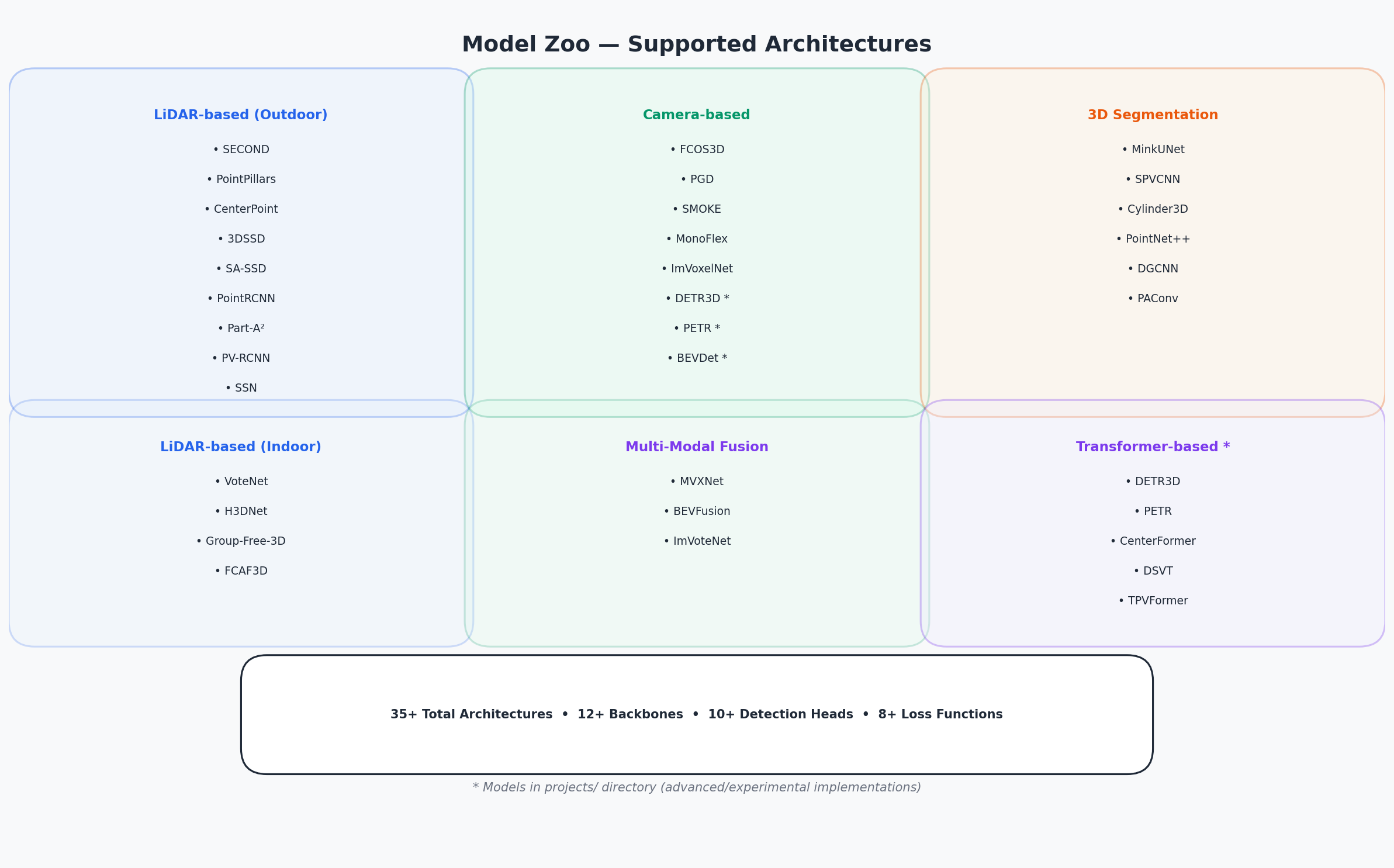1394x868 pixels.
Task: Select the PAConv entry
Action: 1153,299
